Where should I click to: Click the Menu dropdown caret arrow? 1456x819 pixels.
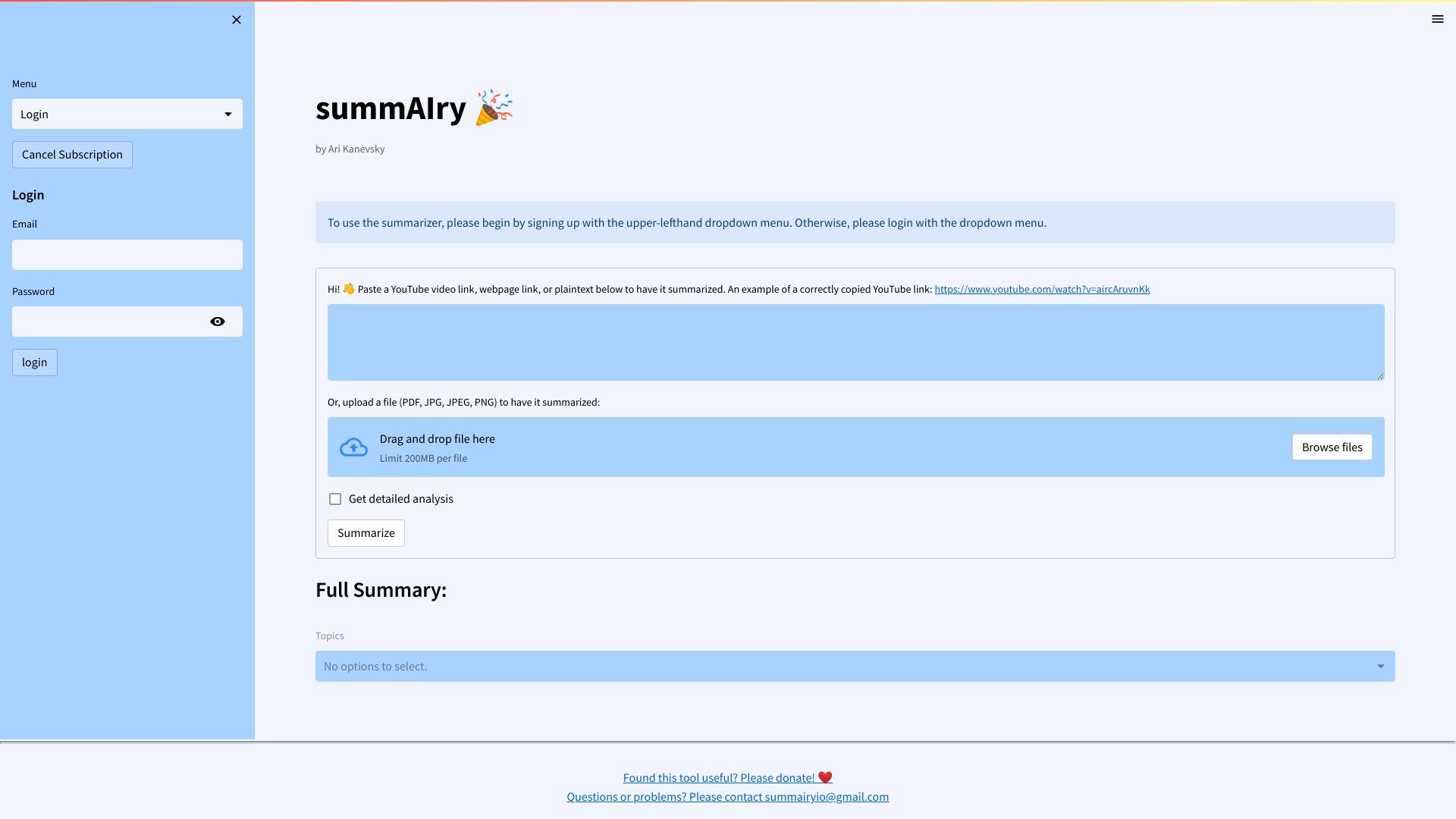[227, 115]
